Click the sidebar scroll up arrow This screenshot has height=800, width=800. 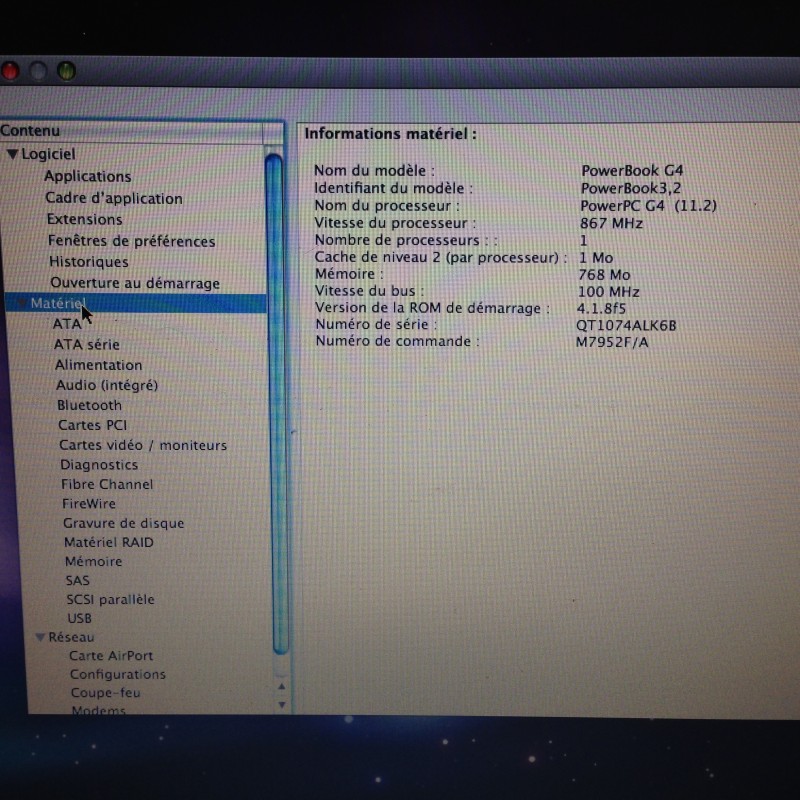click(282, 687)
